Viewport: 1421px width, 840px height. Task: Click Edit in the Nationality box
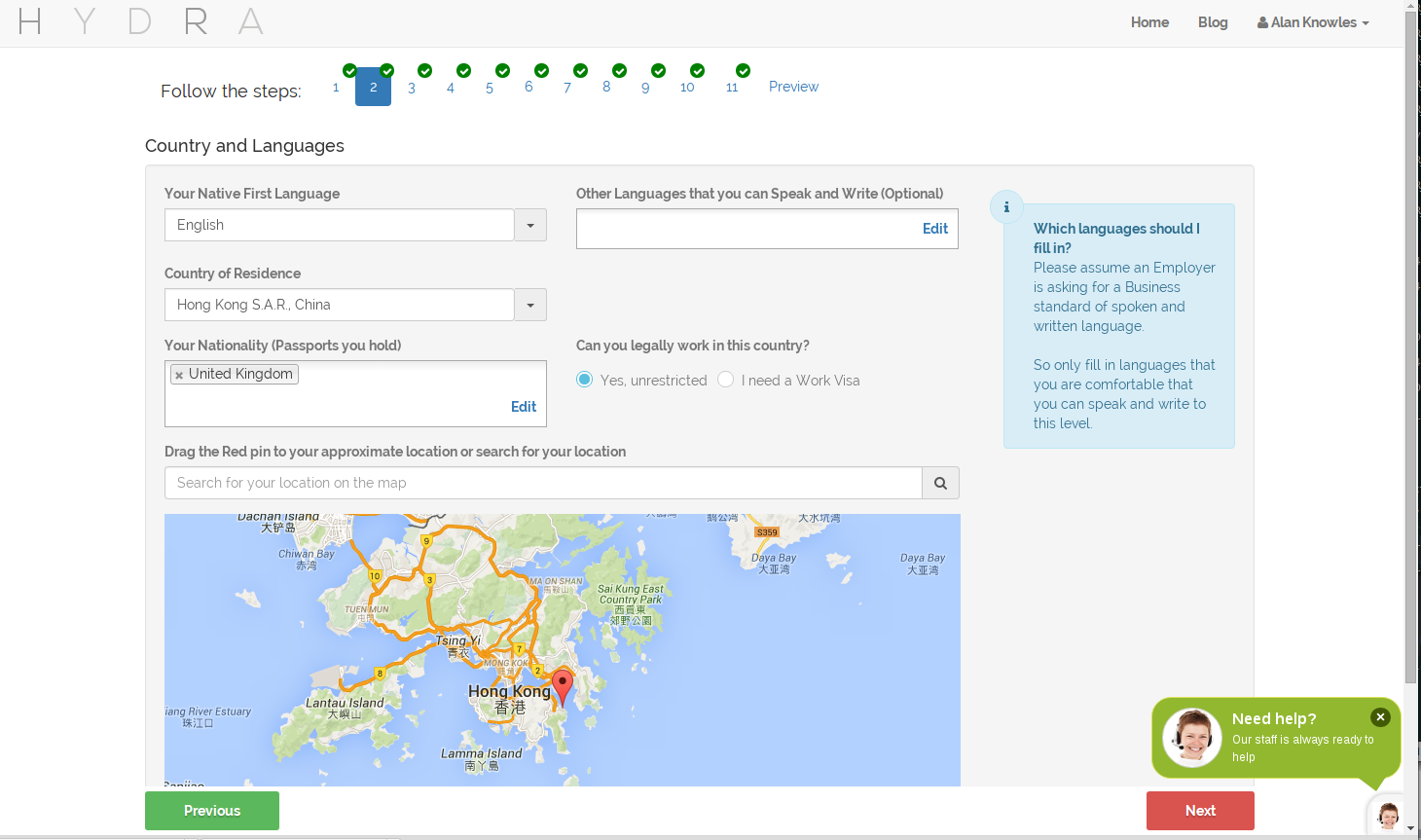[524, 407]
